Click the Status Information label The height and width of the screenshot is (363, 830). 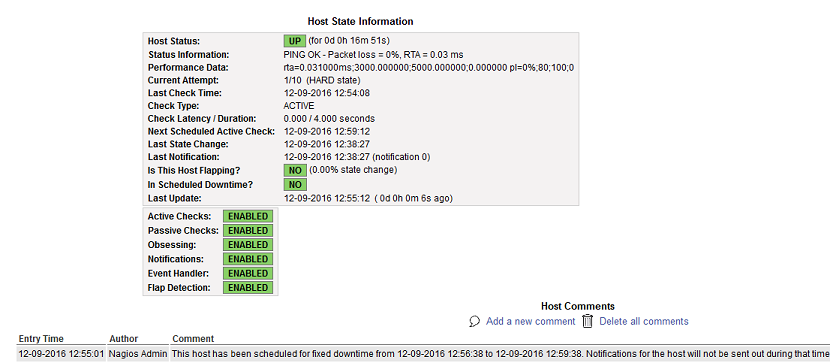tap(188, 55)
